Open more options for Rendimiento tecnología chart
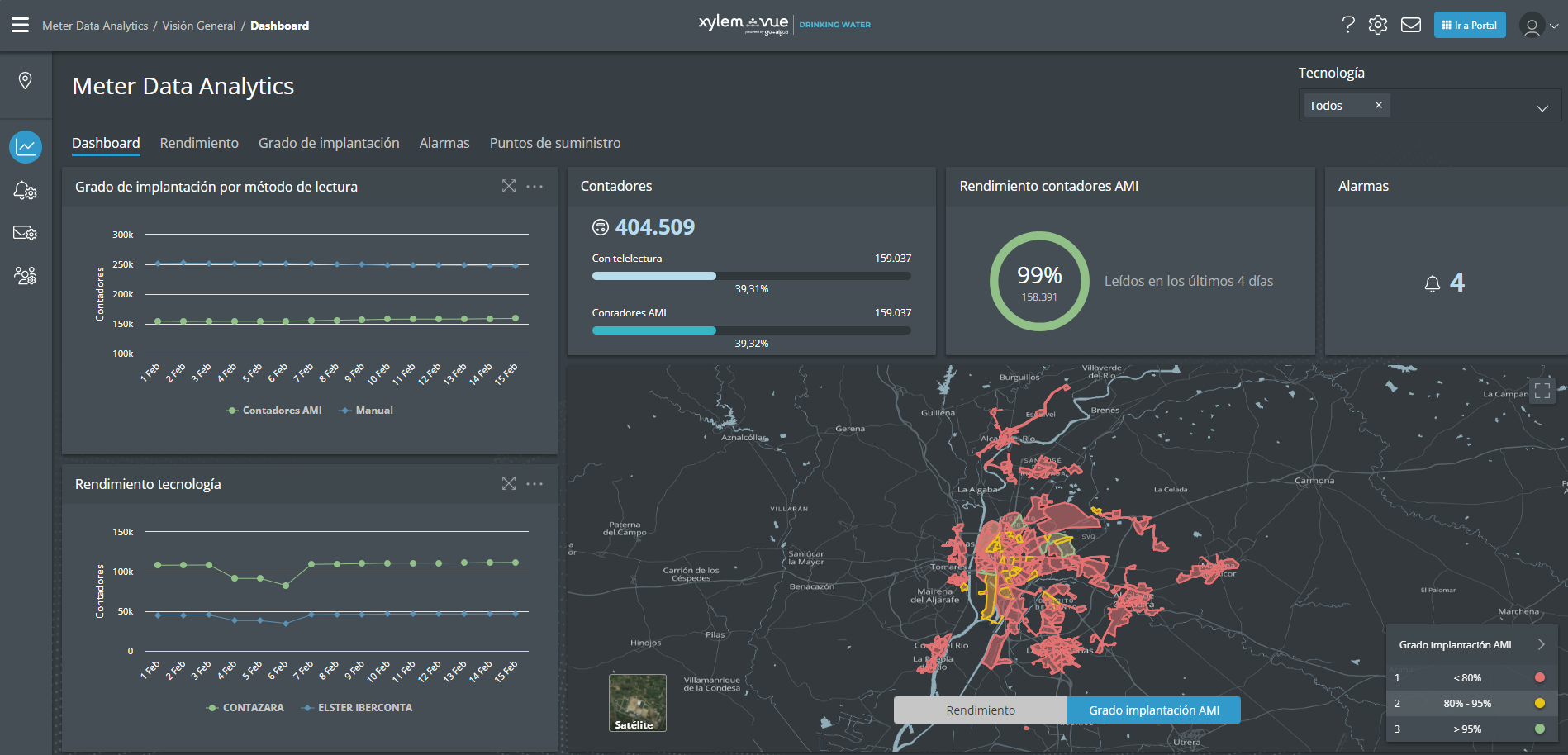The height and width of the screenshot is (755, 1568). coord(535,483)
